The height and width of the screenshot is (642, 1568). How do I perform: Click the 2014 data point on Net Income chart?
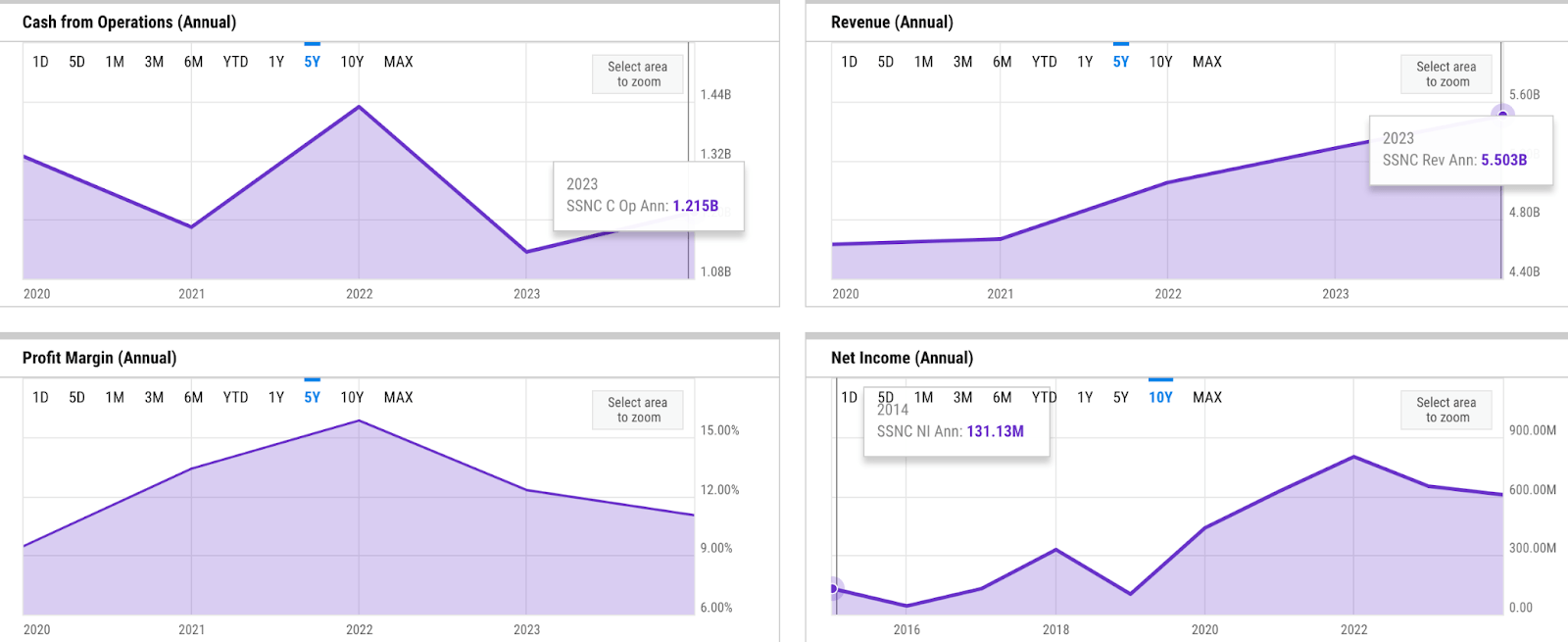point(834,588)
